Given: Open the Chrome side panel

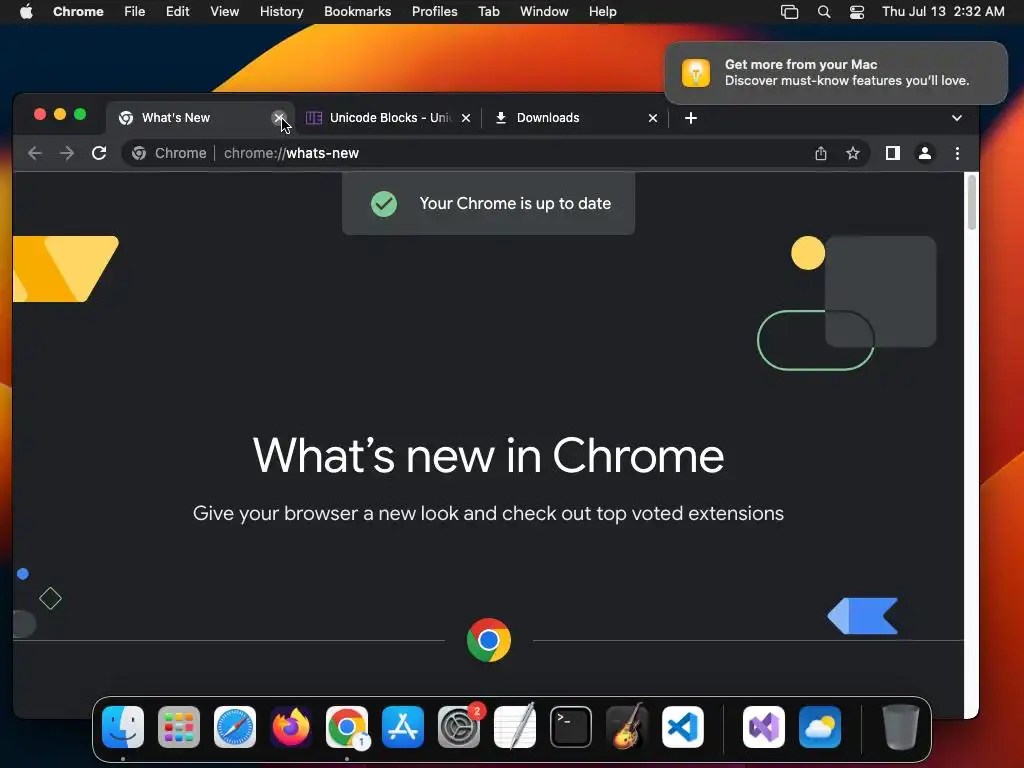Looking at the screenshot, I should [893, 153].
